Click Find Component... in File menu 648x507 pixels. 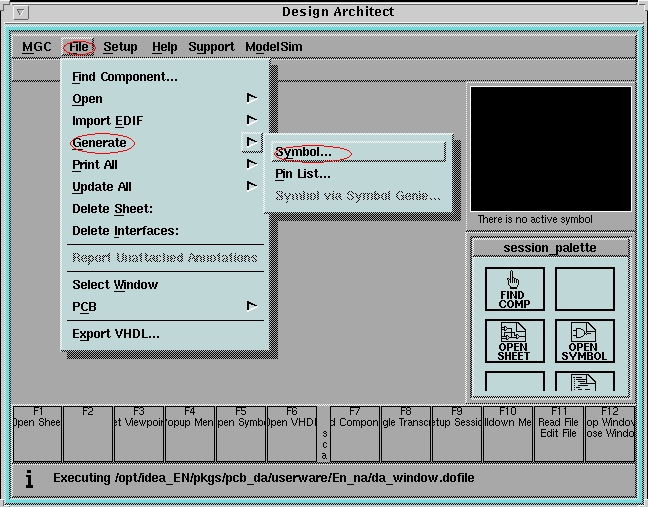click(125, 77)
